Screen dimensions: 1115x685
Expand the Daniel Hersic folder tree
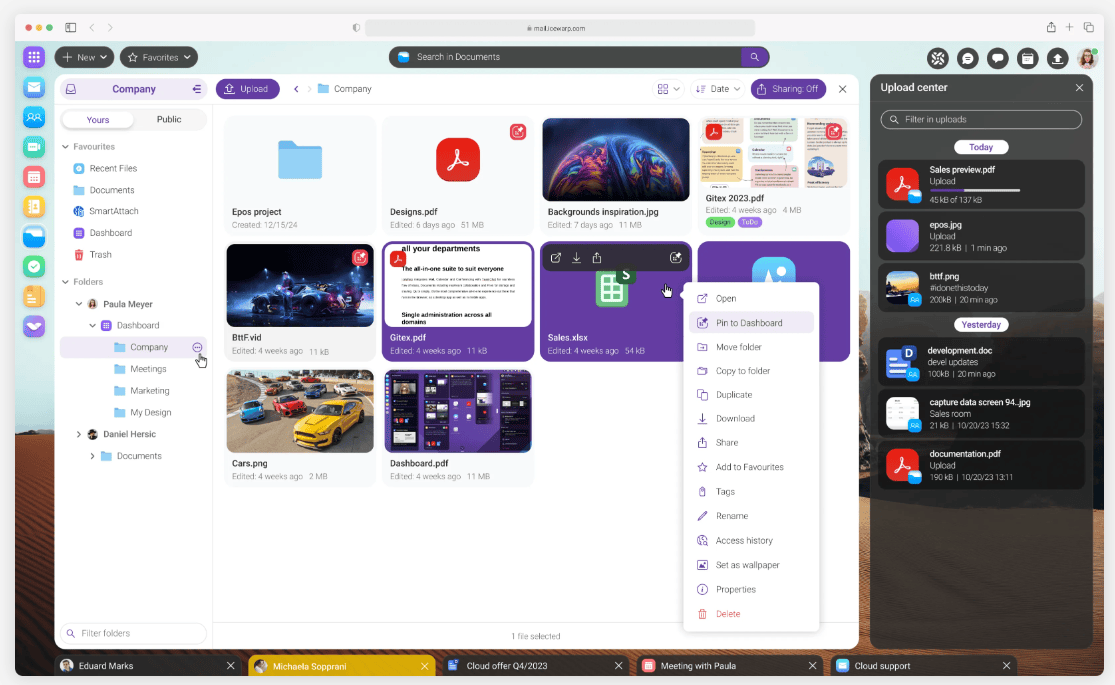tap(79, 434)
